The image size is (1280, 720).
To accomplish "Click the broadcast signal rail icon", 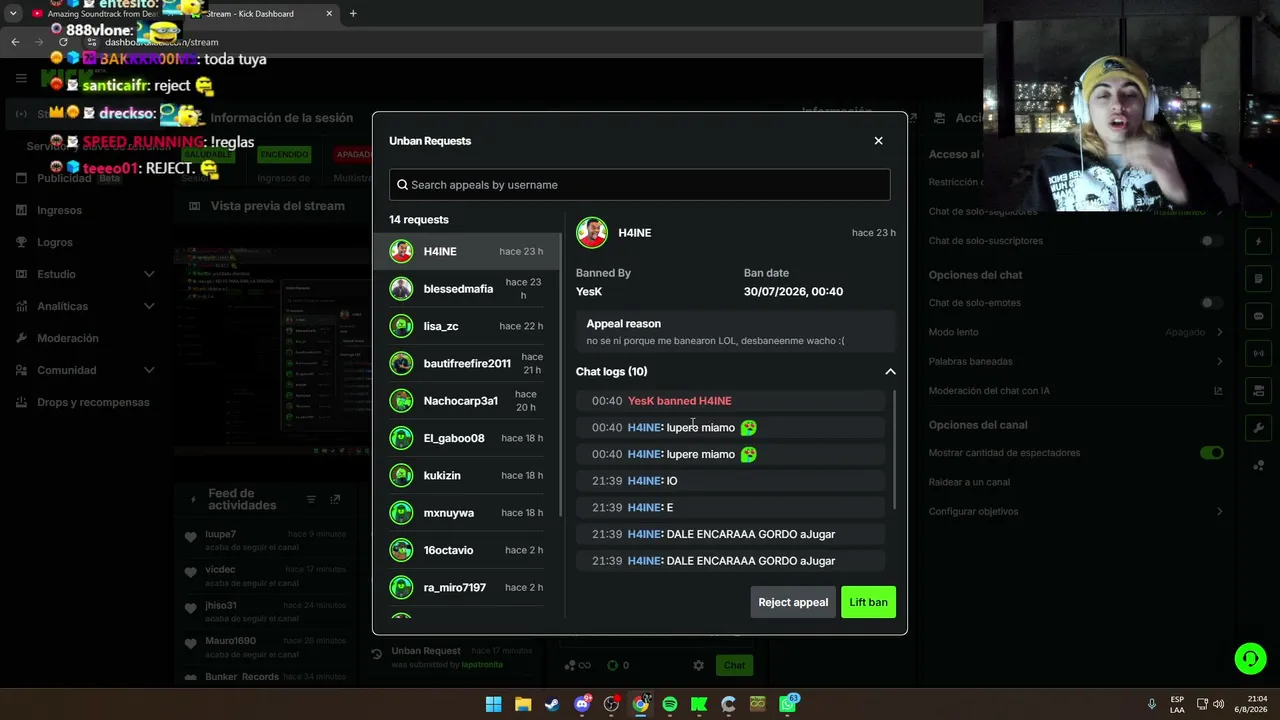I will point(1259,353).
